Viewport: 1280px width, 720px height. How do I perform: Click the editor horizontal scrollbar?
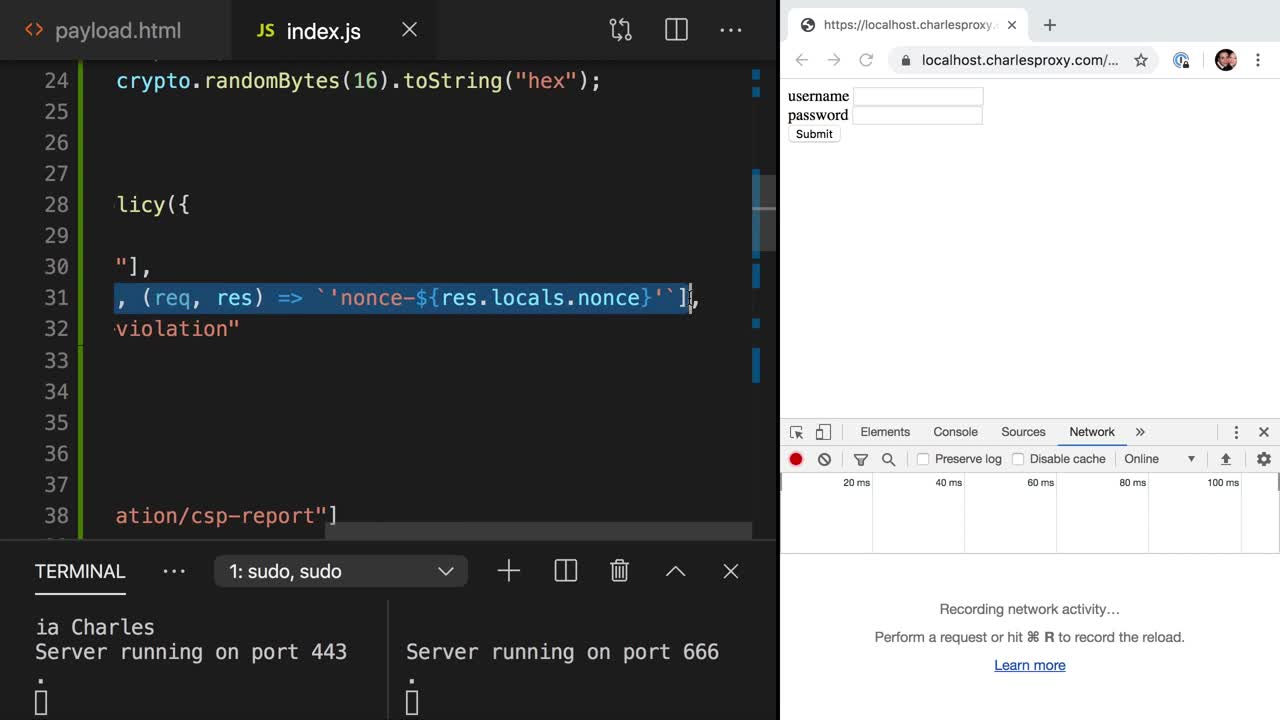point(538,529)
